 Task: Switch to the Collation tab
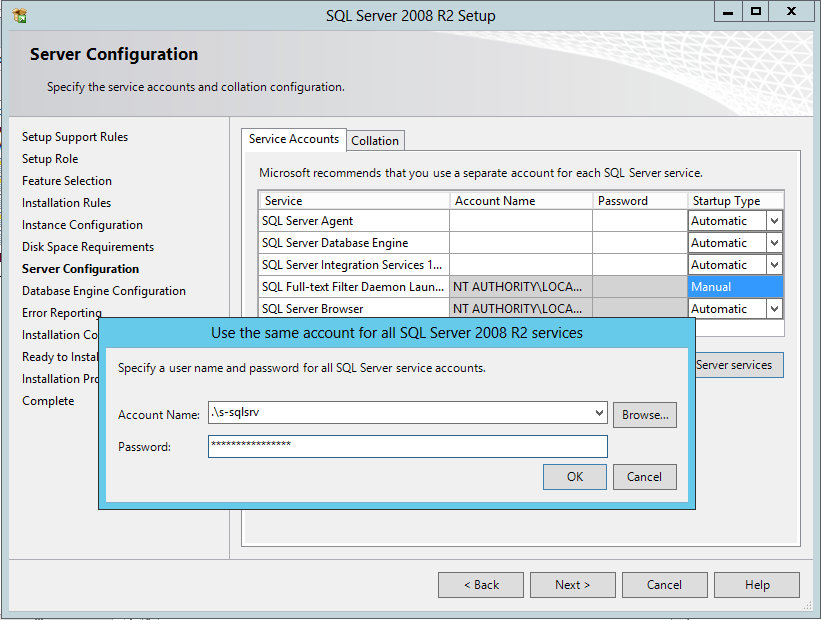[x=375, y=141]
